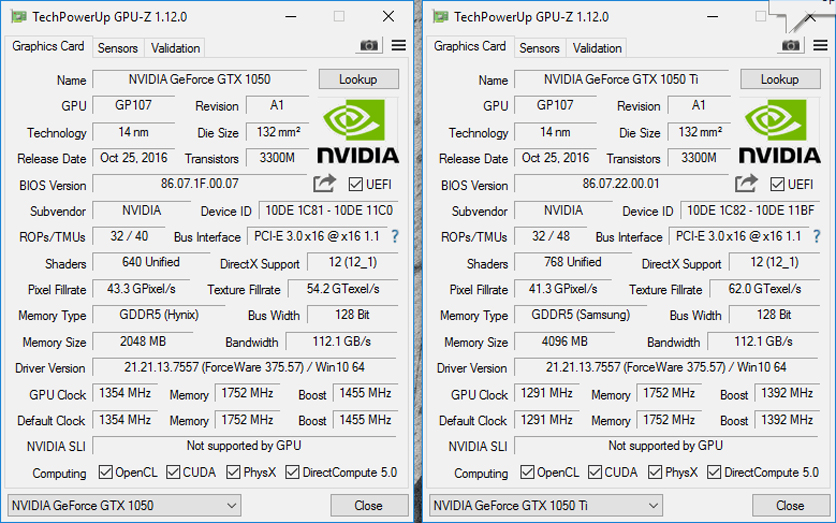
Task: Select Graphics Card tab in GTX 1050 Ti window
Action: [x=470, y=46]
